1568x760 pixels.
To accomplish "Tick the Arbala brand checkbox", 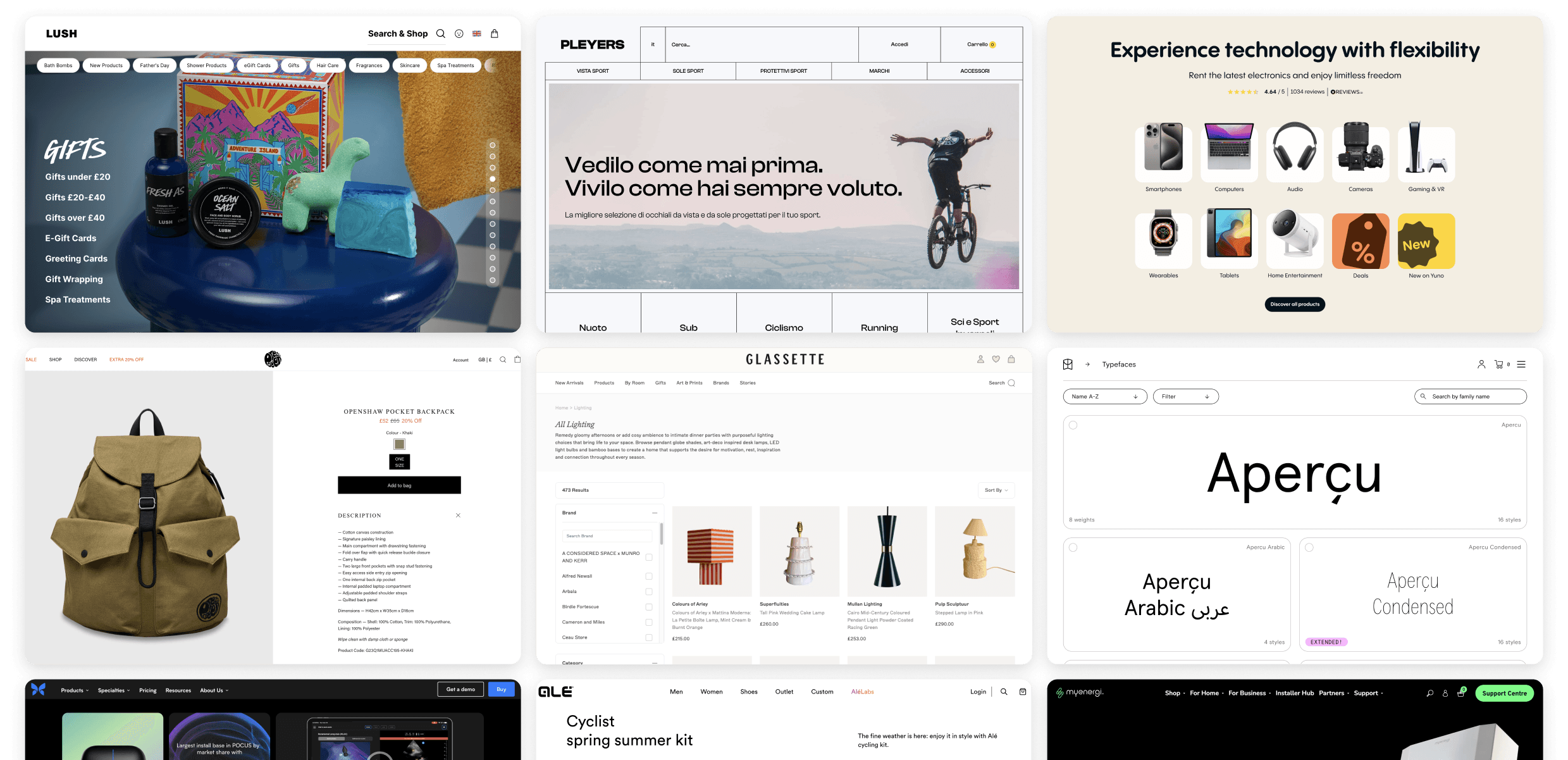I will (x=648, y=592).
